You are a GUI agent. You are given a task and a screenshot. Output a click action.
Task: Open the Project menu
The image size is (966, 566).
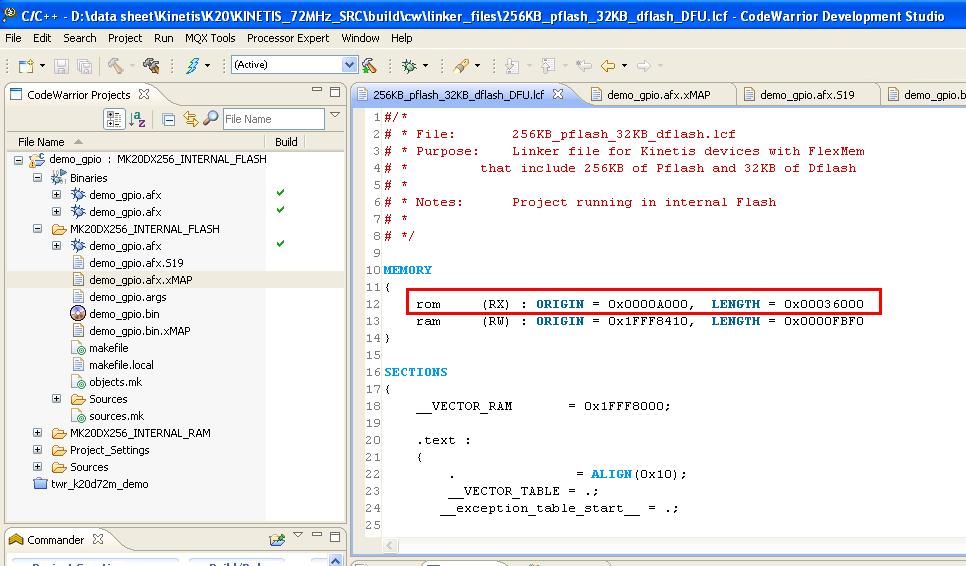[x=125, y=38]
